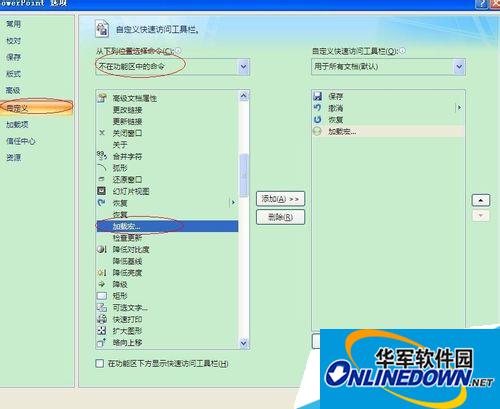Select the 略向上移 icon
The height and width of the screenshot is (409, 500).
click(x=101, y=342)
